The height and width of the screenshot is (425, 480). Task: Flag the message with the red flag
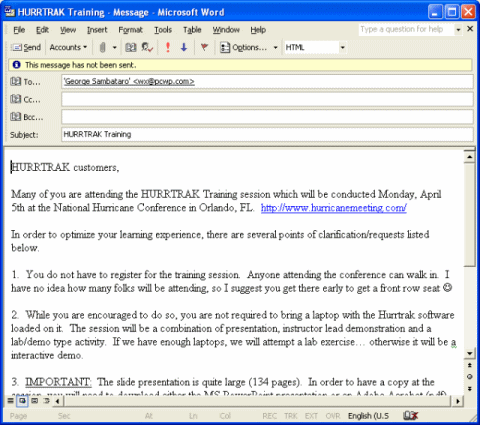click(x=204, y=48)
